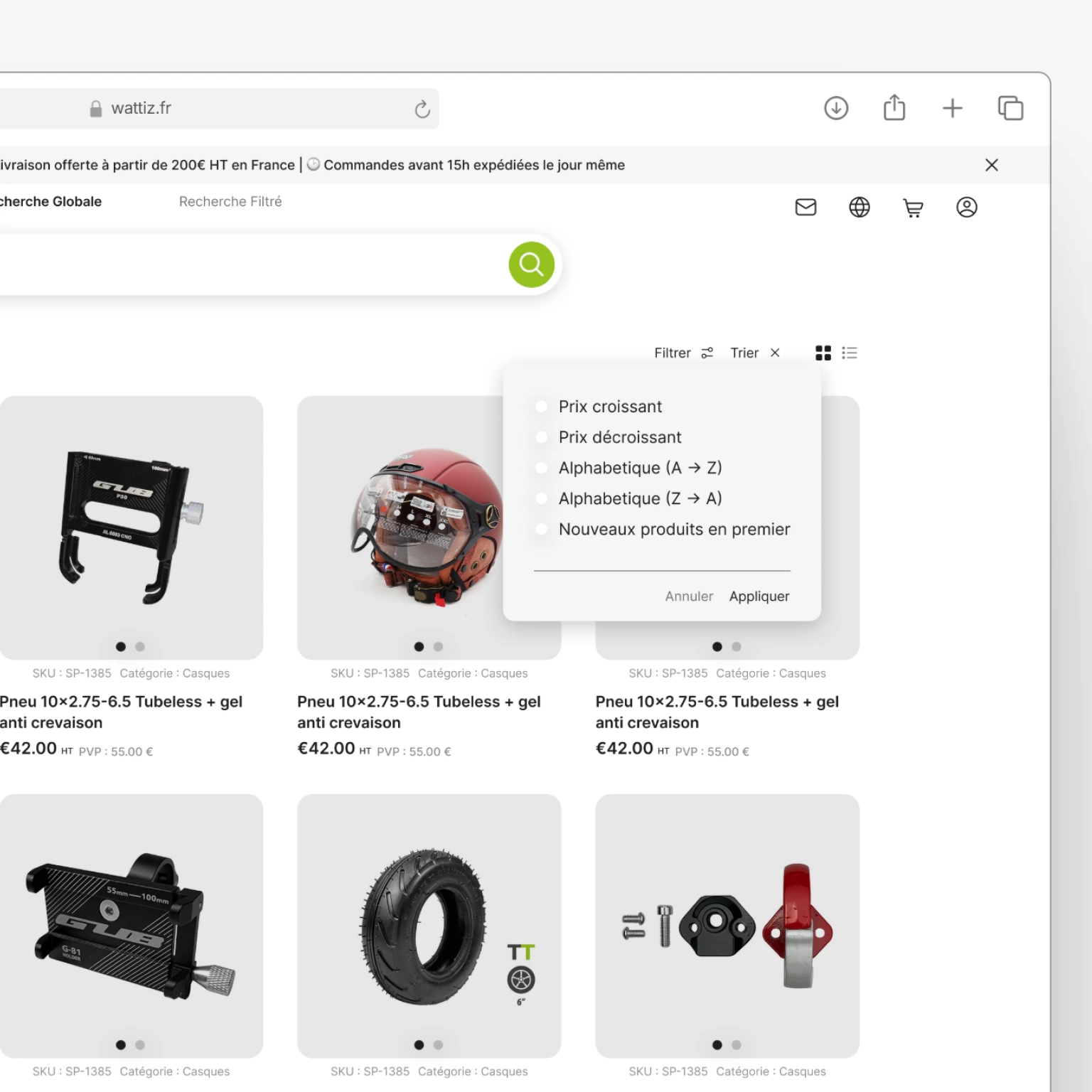Dismiss the shipping announcement banner
Screen dimensions: 1092x1092
[992, 165]
